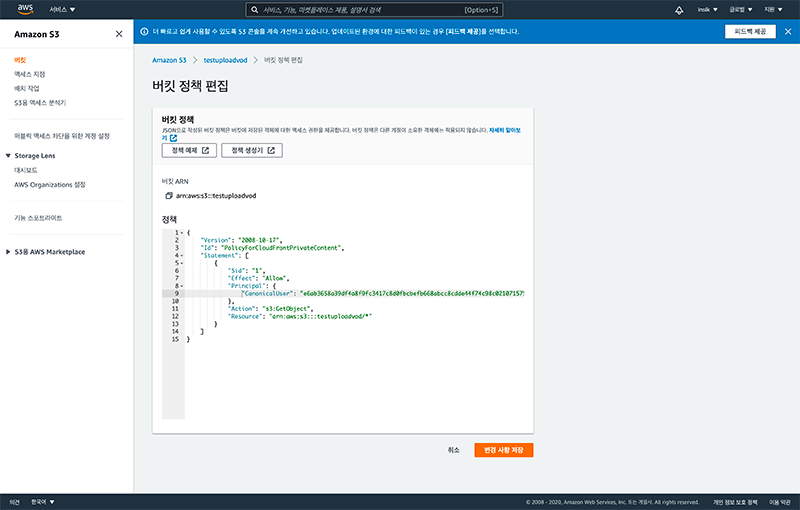
Task: Open 액세스 지점 in the sidebar
Action: coord(30,74)
